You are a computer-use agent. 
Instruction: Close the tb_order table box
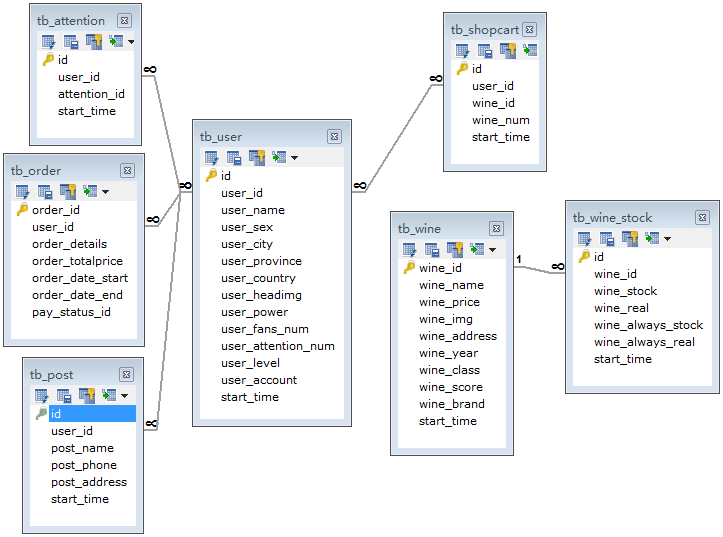point(127,171)
